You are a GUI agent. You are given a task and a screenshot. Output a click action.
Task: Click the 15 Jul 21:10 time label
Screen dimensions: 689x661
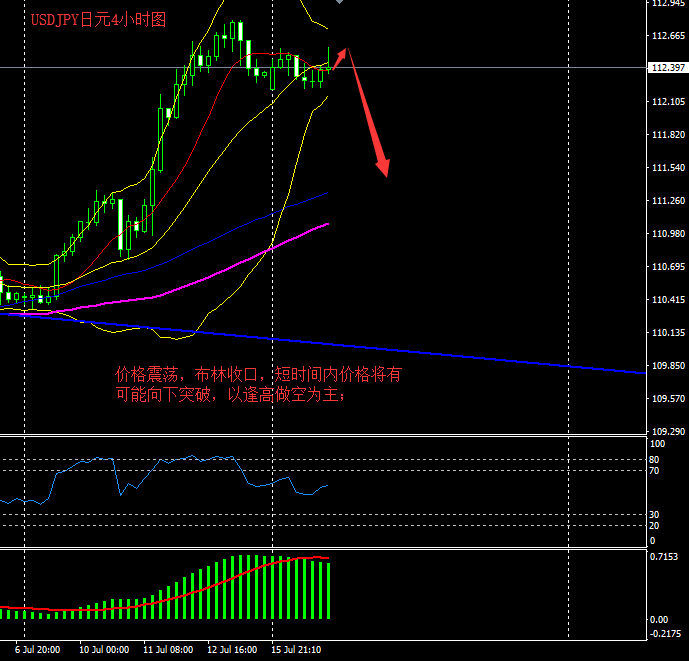coord(296,650)
